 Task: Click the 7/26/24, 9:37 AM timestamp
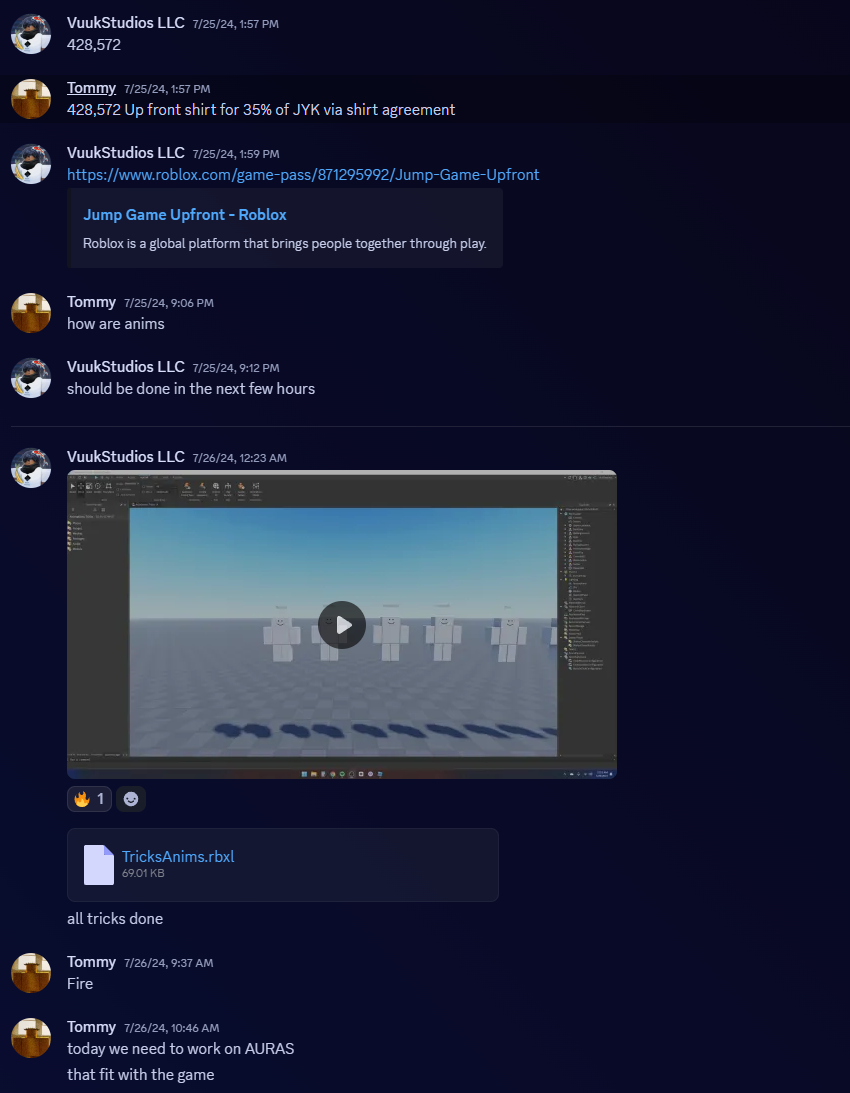point(169,963)
